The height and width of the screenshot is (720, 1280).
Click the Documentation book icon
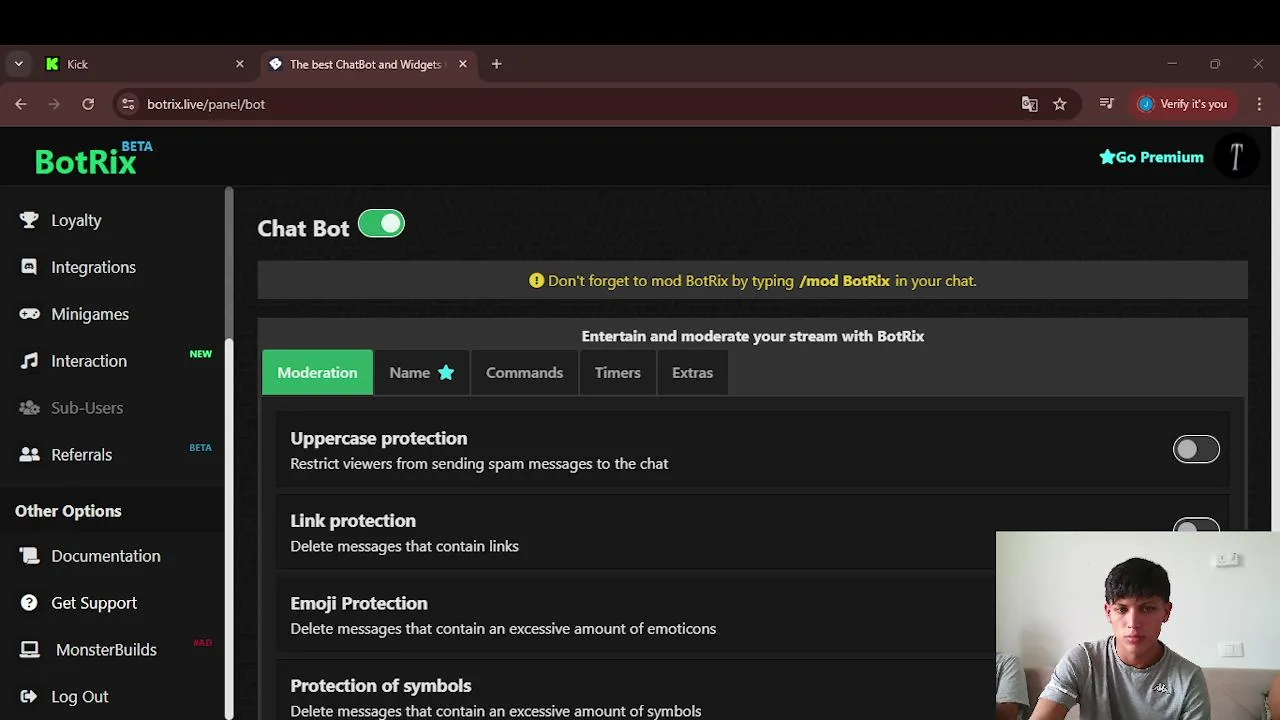(x=29, y=556)
